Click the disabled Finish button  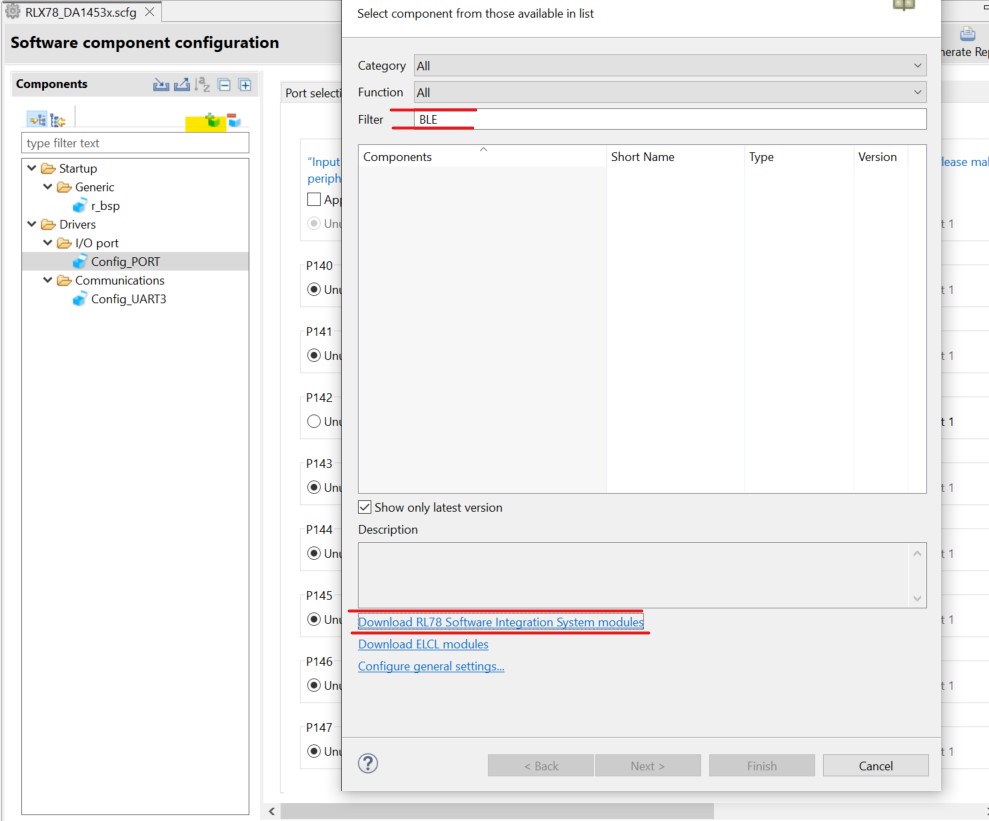click(x=761, y=766)
